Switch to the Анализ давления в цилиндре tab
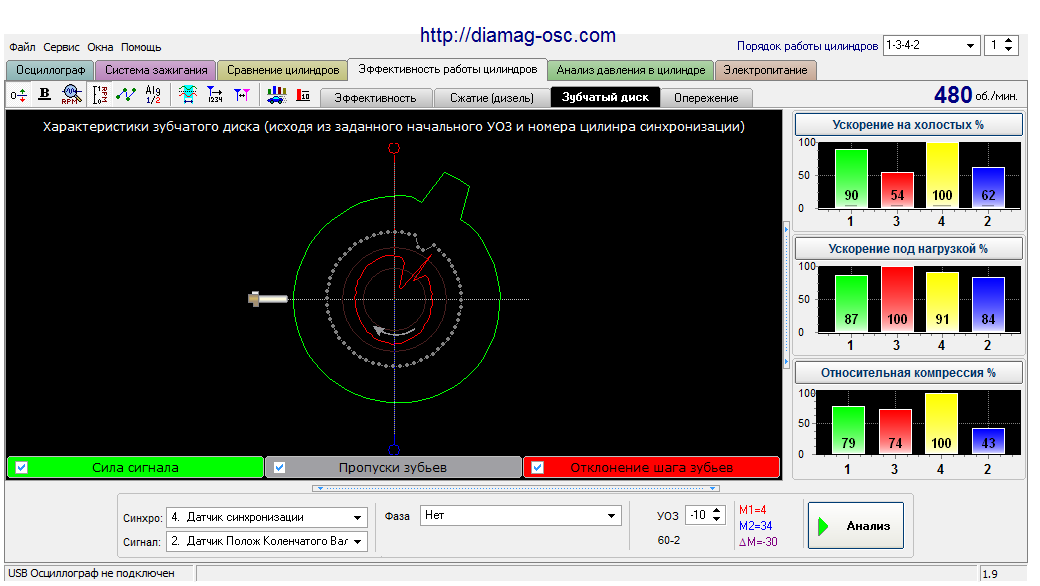This screenshot has height=586, width=1040. (631, 70)
